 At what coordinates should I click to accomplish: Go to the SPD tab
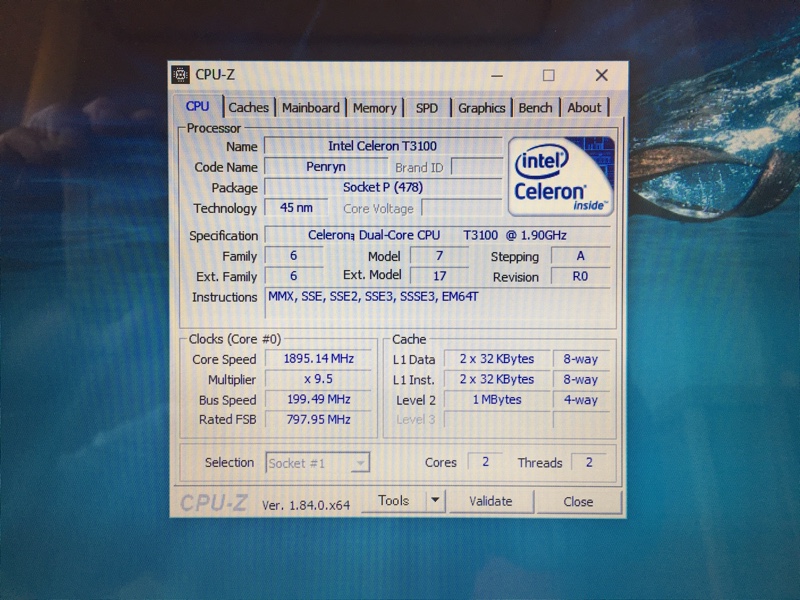[x=427, y=108]
